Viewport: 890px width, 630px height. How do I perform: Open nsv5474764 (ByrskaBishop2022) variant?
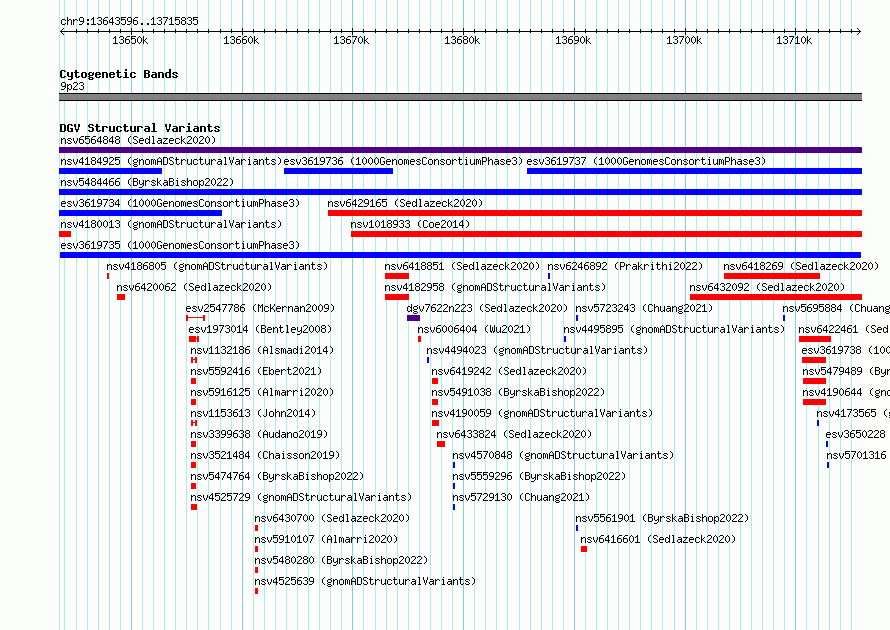(x=277, y=476)
